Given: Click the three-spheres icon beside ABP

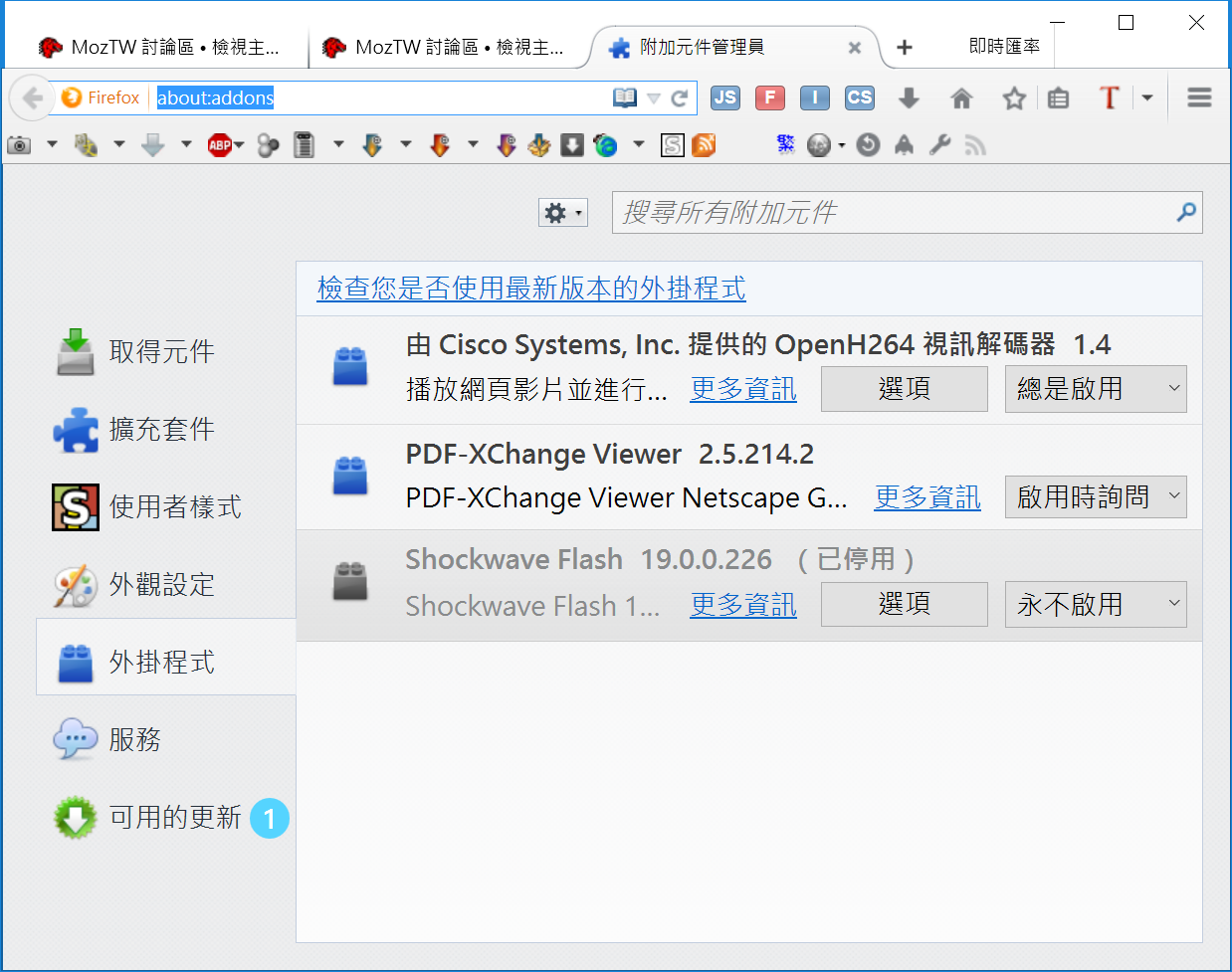Looking at the screenshot, I should point(268,145).
